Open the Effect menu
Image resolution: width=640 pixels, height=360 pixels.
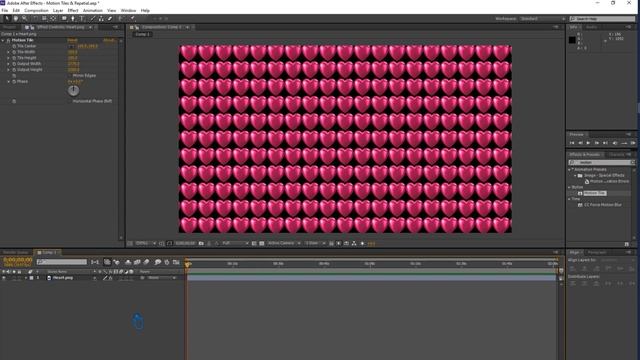click(x=73, y=11)
